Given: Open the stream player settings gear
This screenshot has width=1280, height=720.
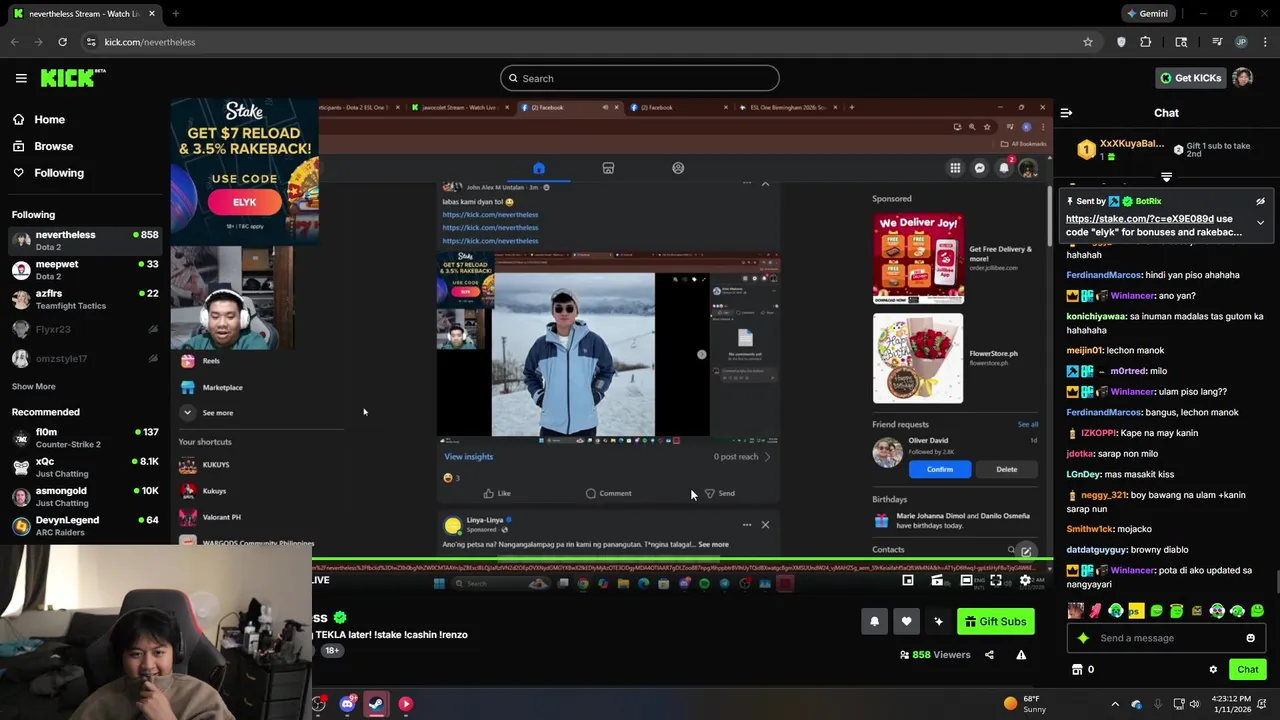Looking at the screenshot, I should click(x=1025, y=580).
